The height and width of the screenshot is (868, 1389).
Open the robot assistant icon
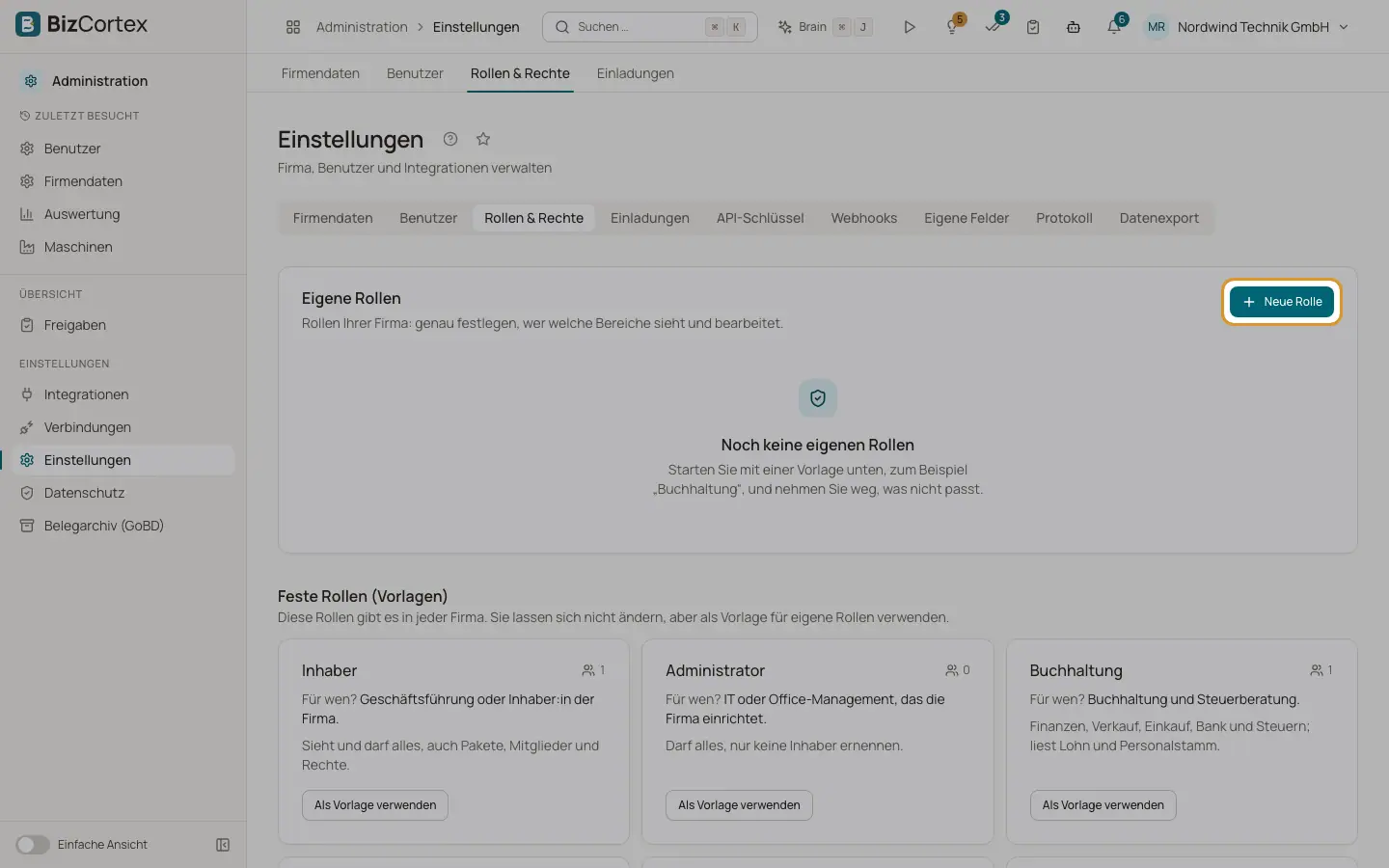[1073, 27]
